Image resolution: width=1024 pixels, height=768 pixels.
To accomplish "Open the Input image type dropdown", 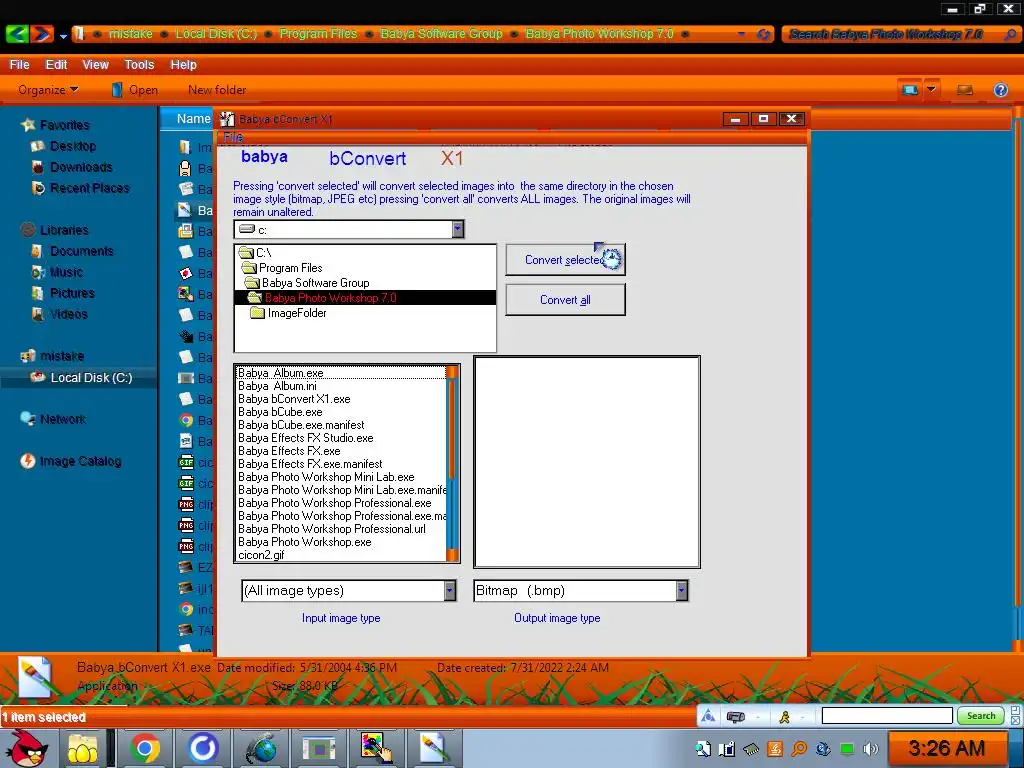I will click(x=449, y=590).
